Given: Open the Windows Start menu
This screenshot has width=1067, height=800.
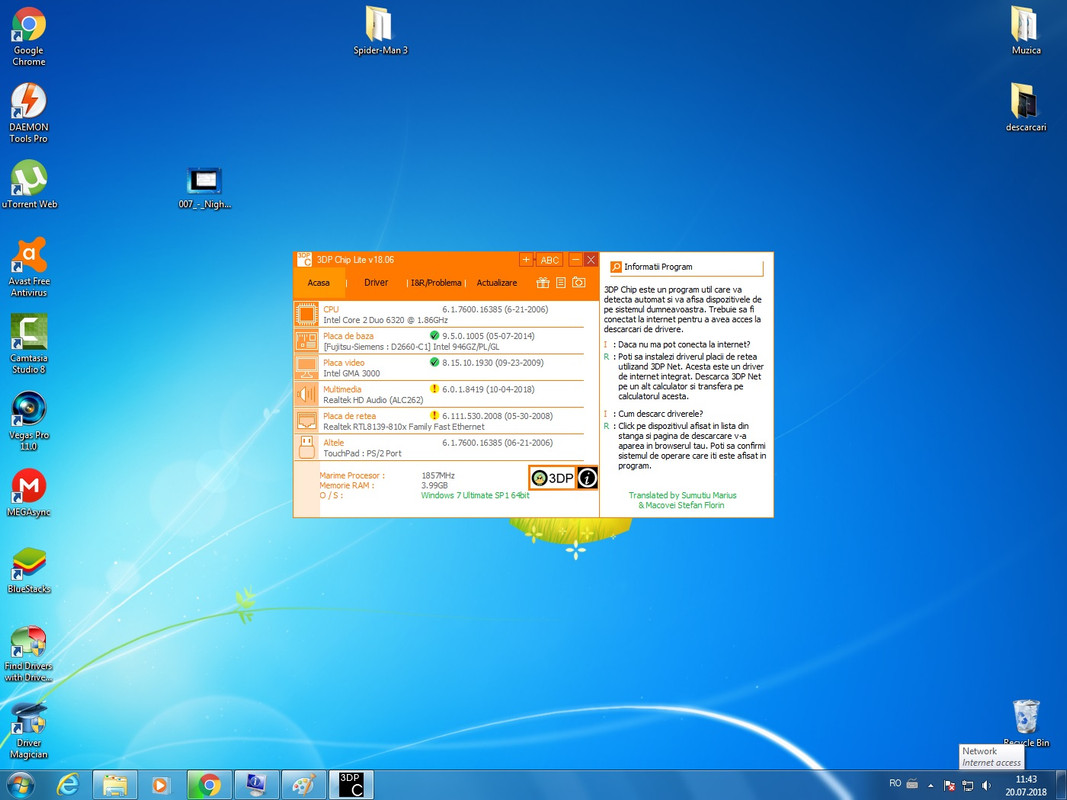Looking at the screenshot, I should click(x=20, y=785).
